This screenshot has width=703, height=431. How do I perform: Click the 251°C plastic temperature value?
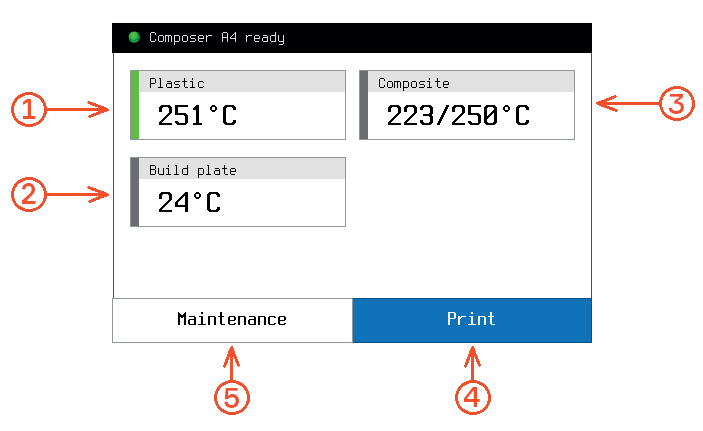coord(197,115)
